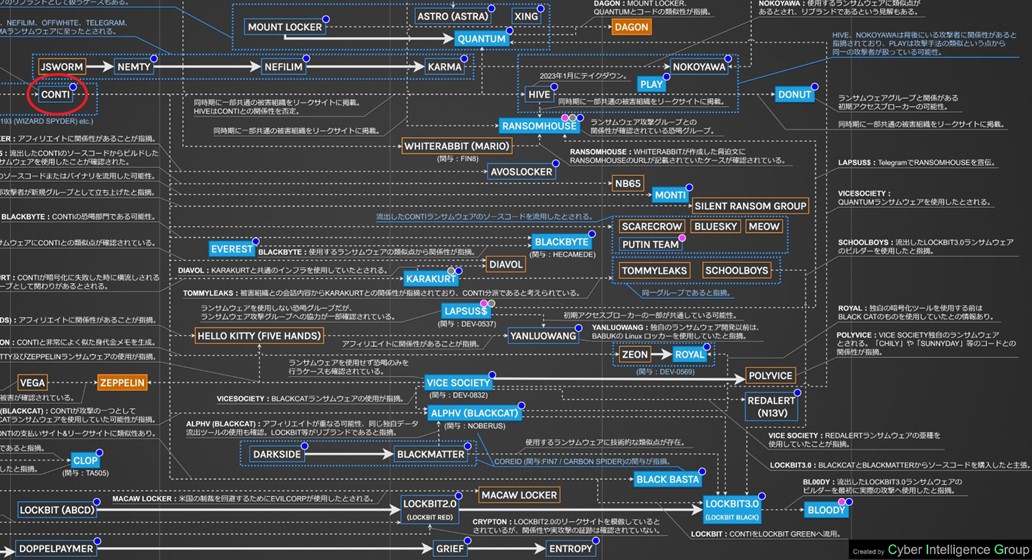Select the blue EVEREST node box
The width and height of the screenshot is (1032, 560).
point(232,249)
